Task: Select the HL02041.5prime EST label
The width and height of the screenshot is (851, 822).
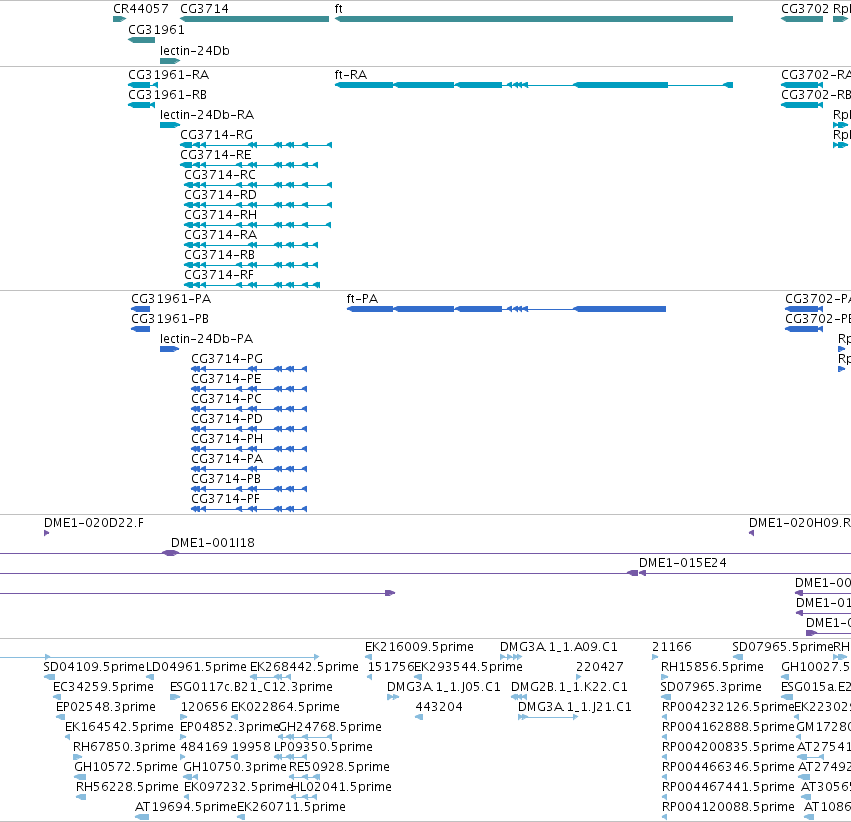Action: (341, 788)
